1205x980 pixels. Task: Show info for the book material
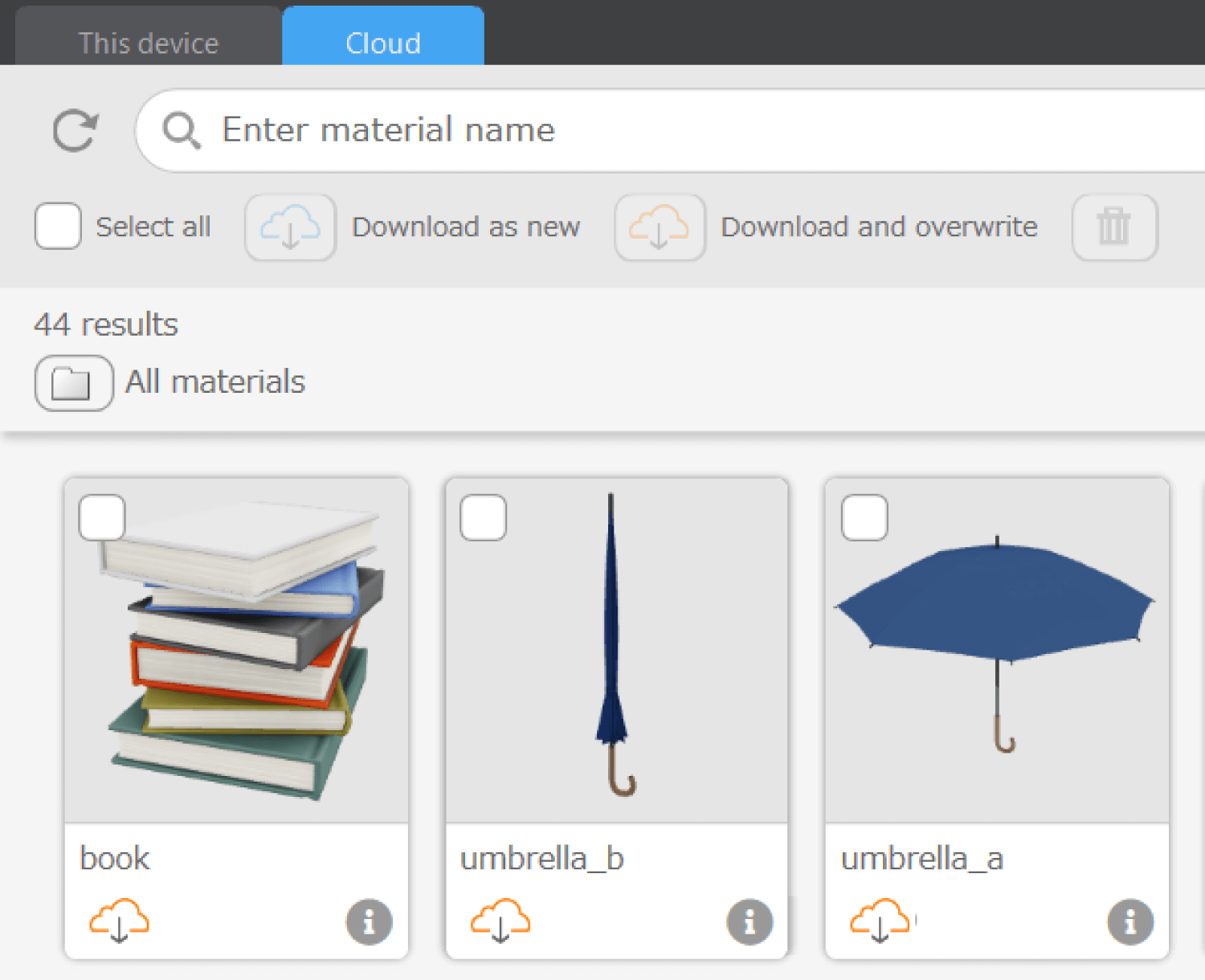[x=369, y=921]
